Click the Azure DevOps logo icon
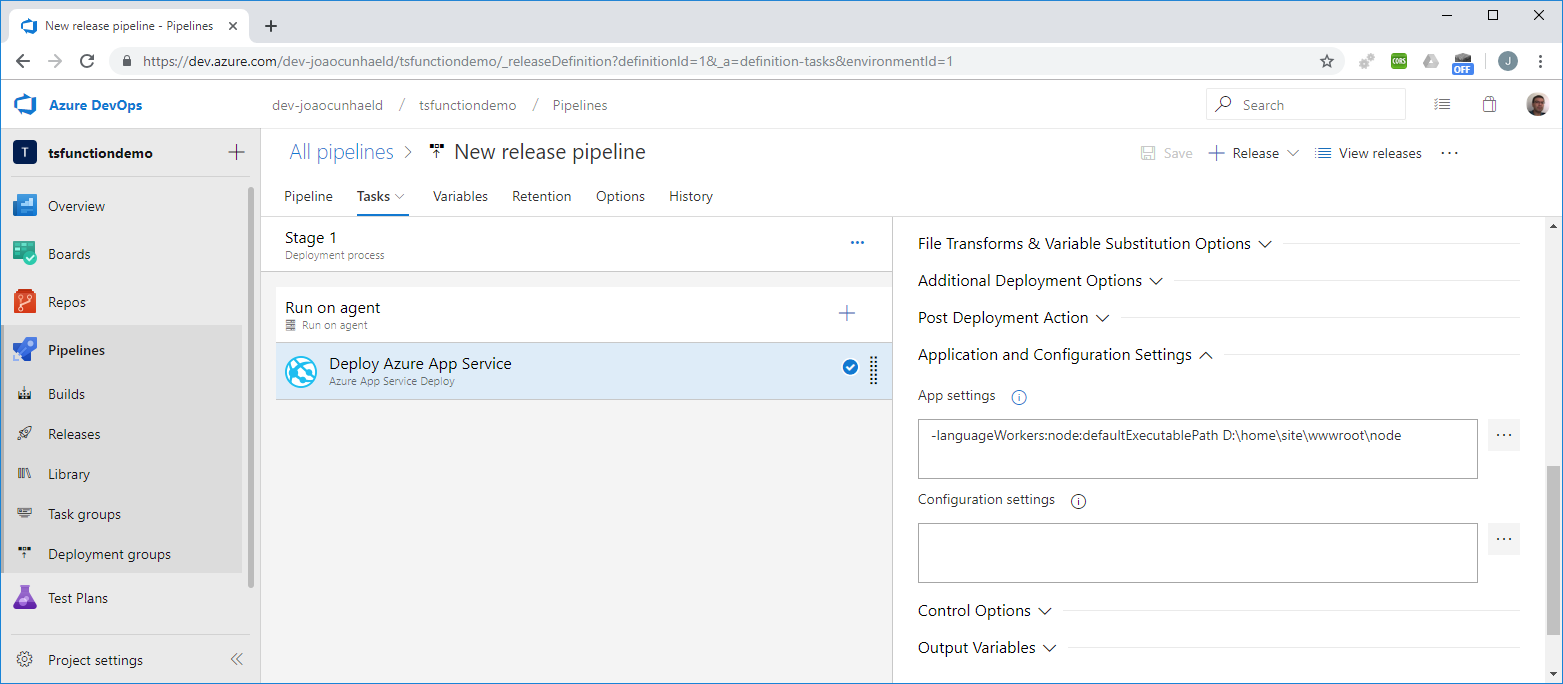Screen dimensions: 1563x684 25,105
